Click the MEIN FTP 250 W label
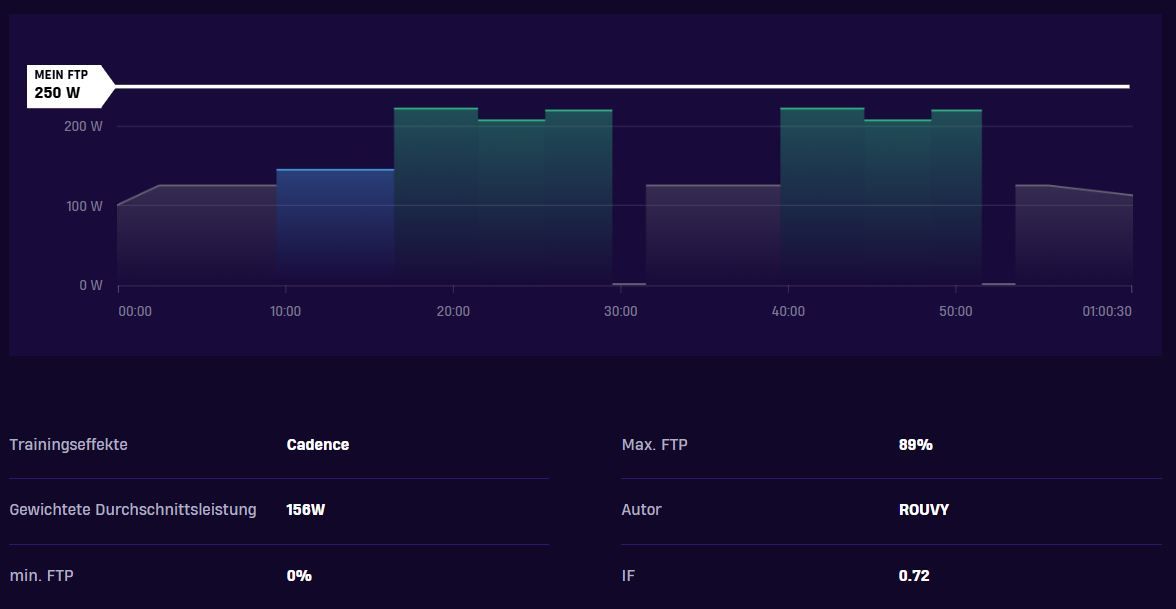The image size is (1176, 609). pos(70,87)
